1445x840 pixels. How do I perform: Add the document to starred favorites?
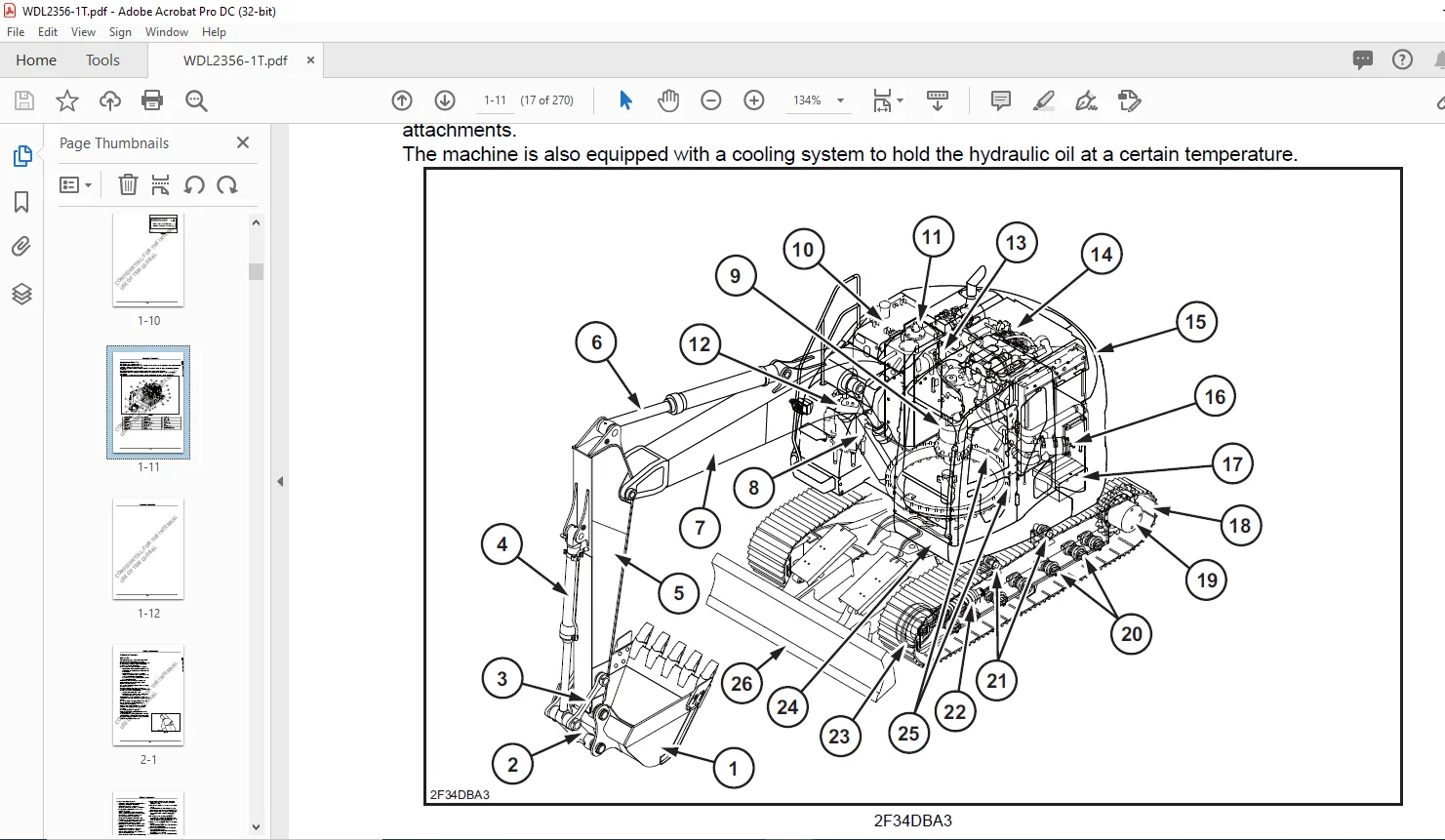coord(67,100)
